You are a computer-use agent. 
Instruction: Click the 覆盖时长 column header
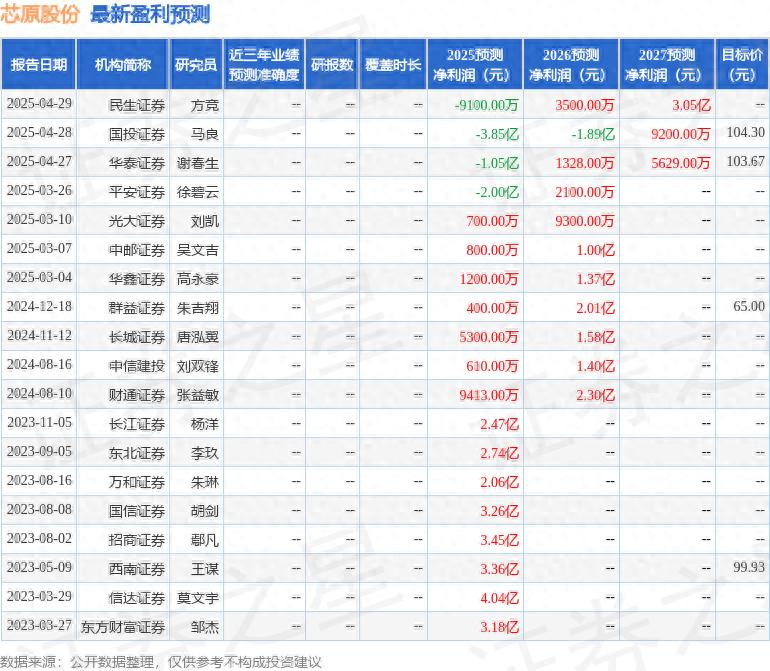click(x=393, y=65)
